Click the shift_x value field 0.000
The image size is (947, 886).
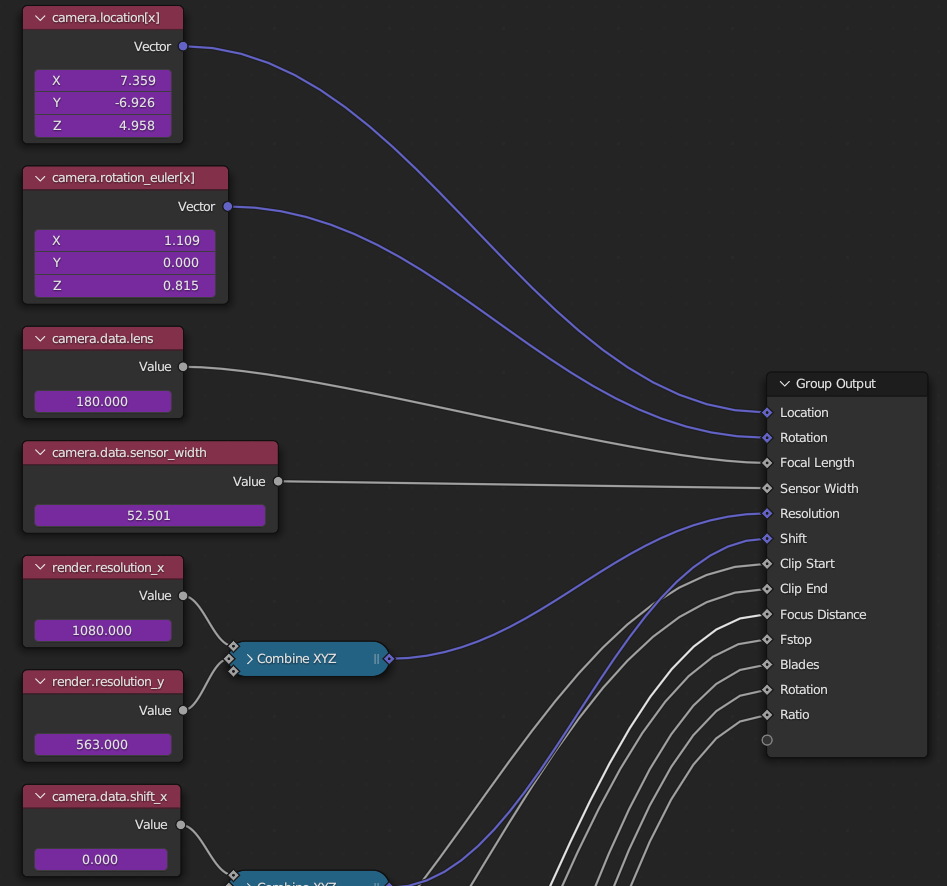101,859
